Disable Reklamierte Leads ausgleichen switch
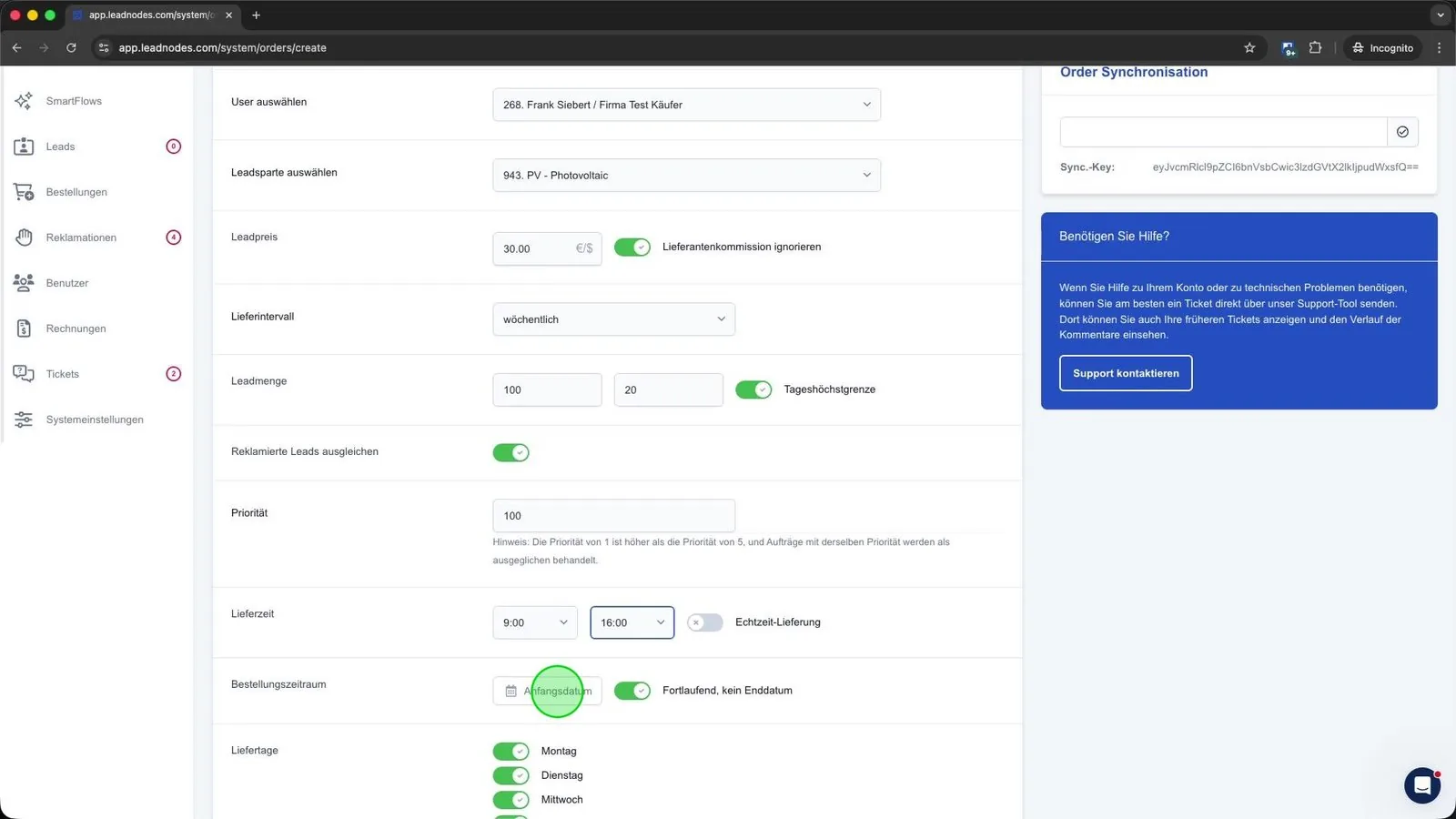Image resolution: width=1456 pixels, height=819 pixels. (511, 452)
